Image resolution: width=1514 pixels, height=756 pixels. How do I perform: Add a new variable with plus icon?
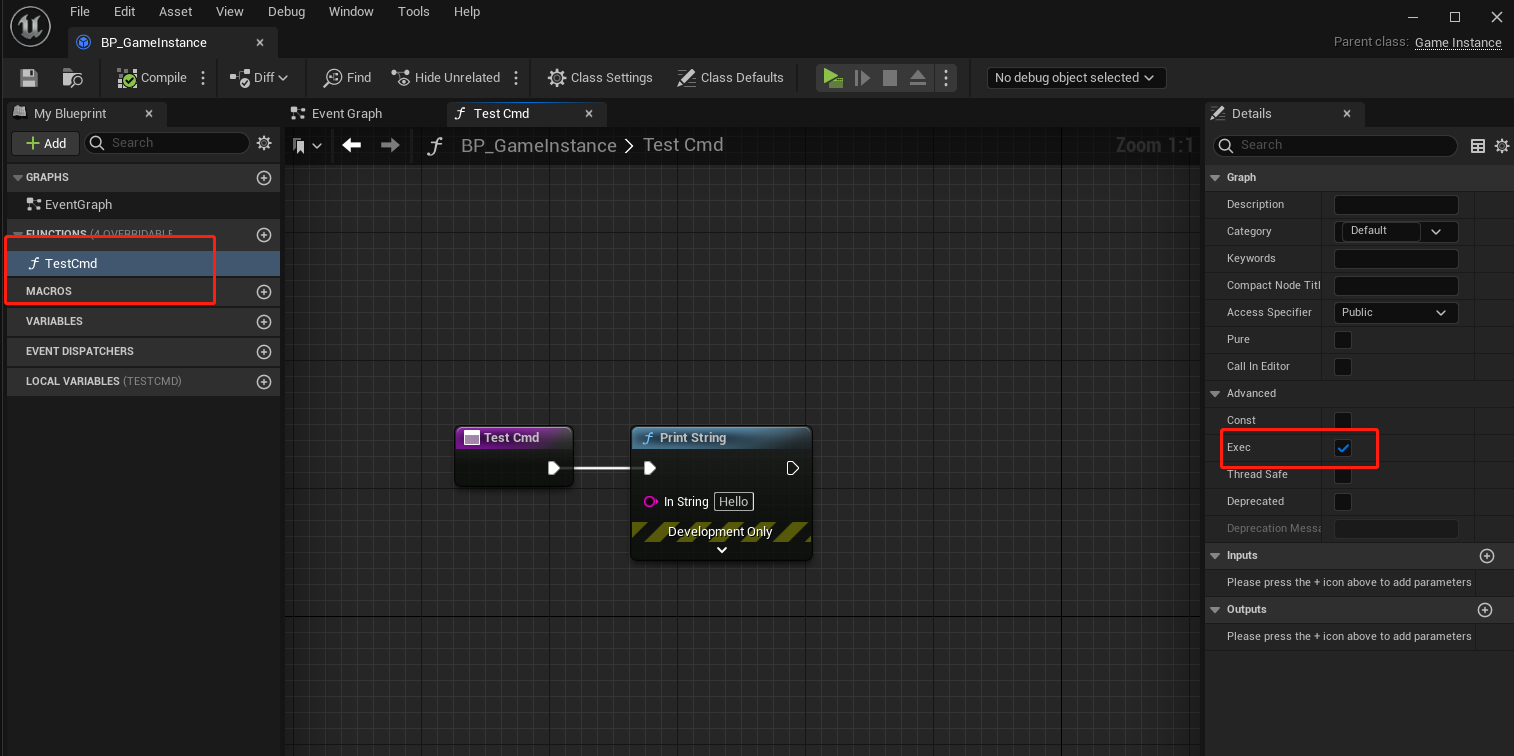coord(264,322)
